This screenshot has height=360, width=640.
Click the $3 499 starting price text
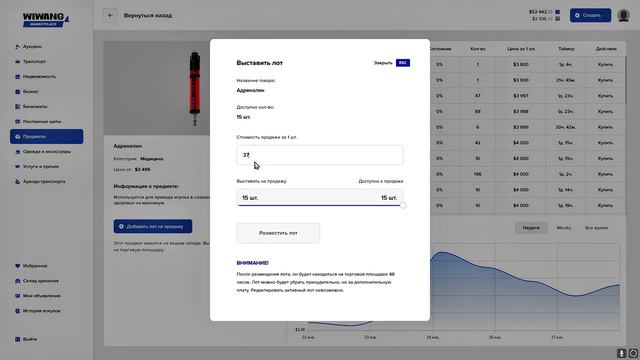tap(142, 169)
